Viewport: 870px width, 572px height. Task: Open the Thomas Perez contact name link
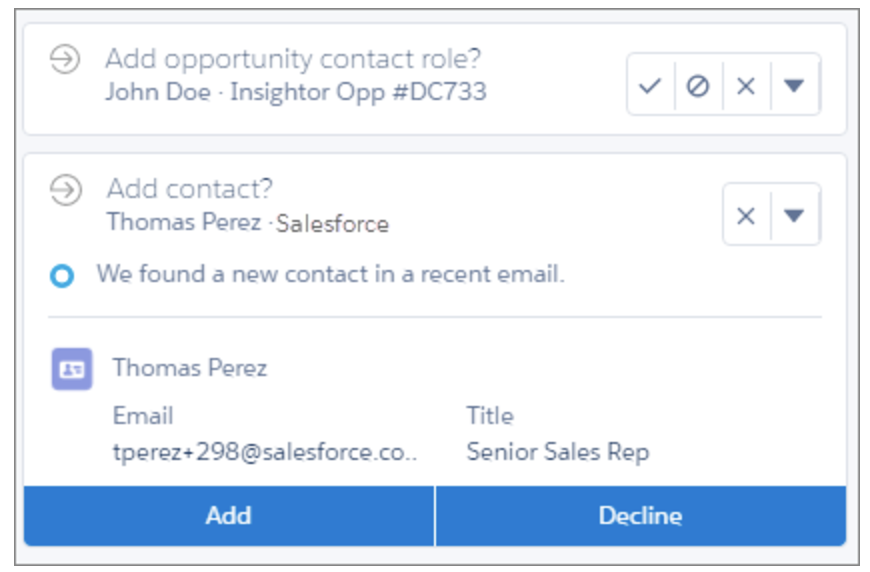click(x=190, y=368)
